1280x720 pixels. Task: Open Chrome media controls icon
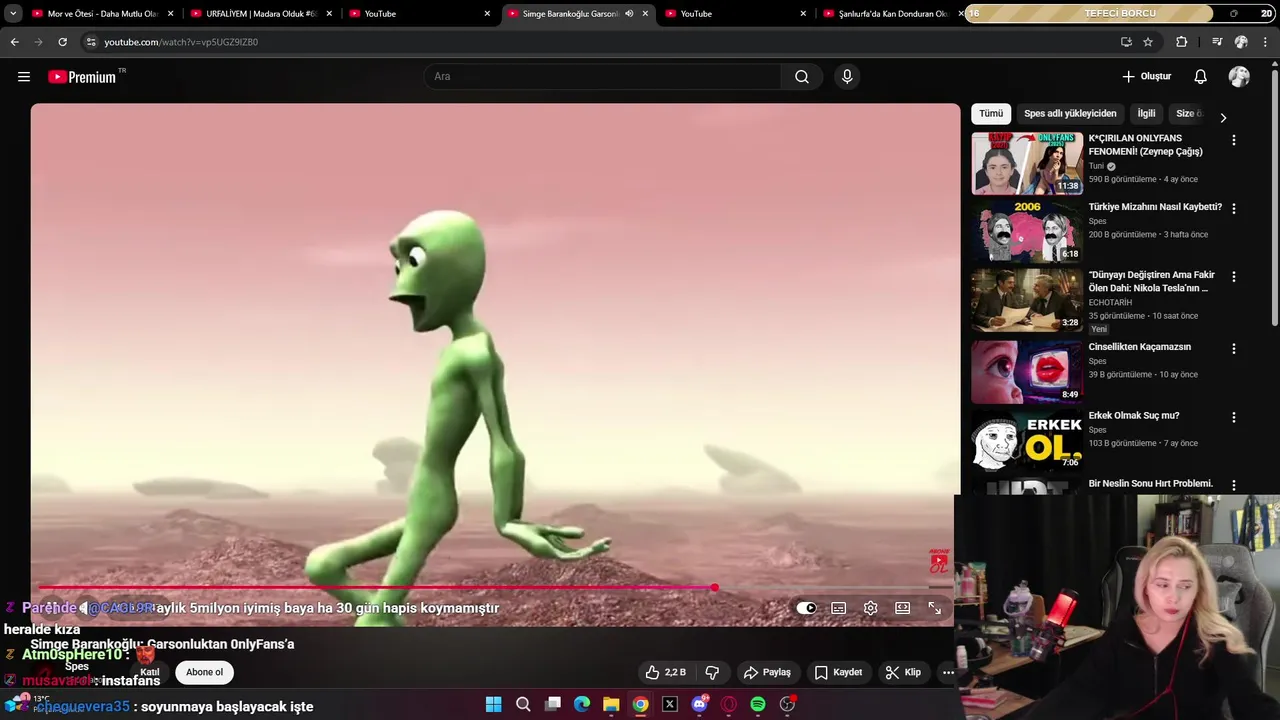1217,42
